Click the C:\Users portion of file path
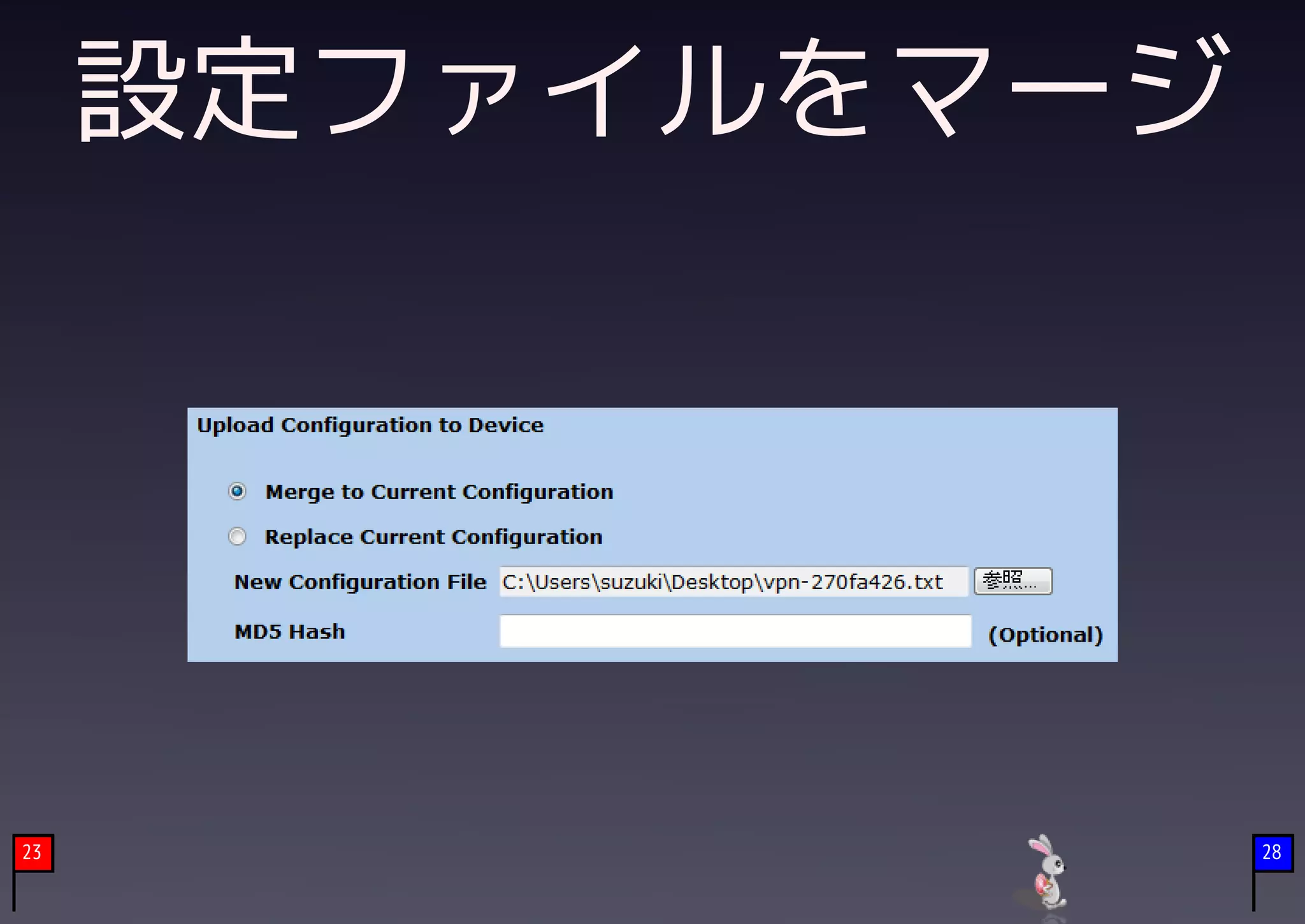The image size is (1305, 924). tap(547, 582)
